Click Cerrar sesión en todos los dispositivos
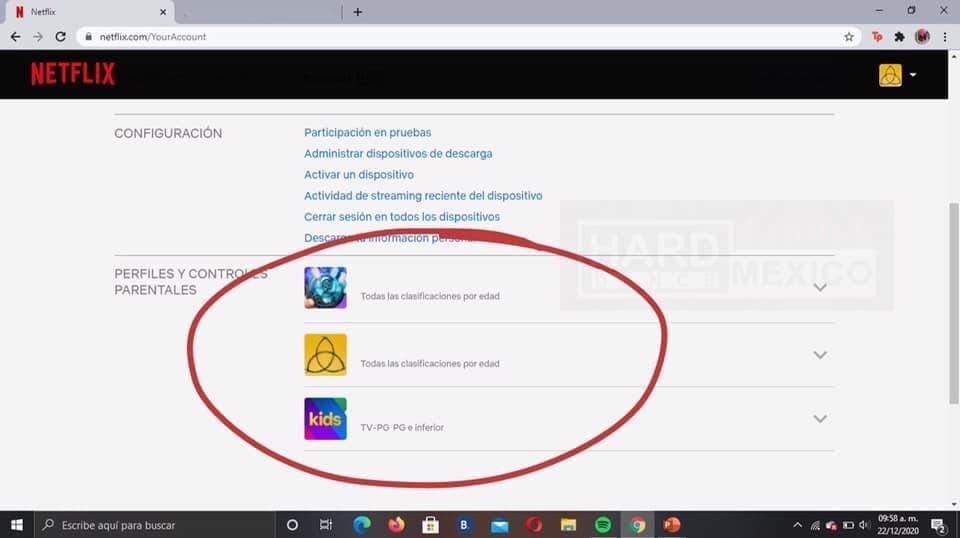Viewport: 960px width, 538px height. point(402,217)
